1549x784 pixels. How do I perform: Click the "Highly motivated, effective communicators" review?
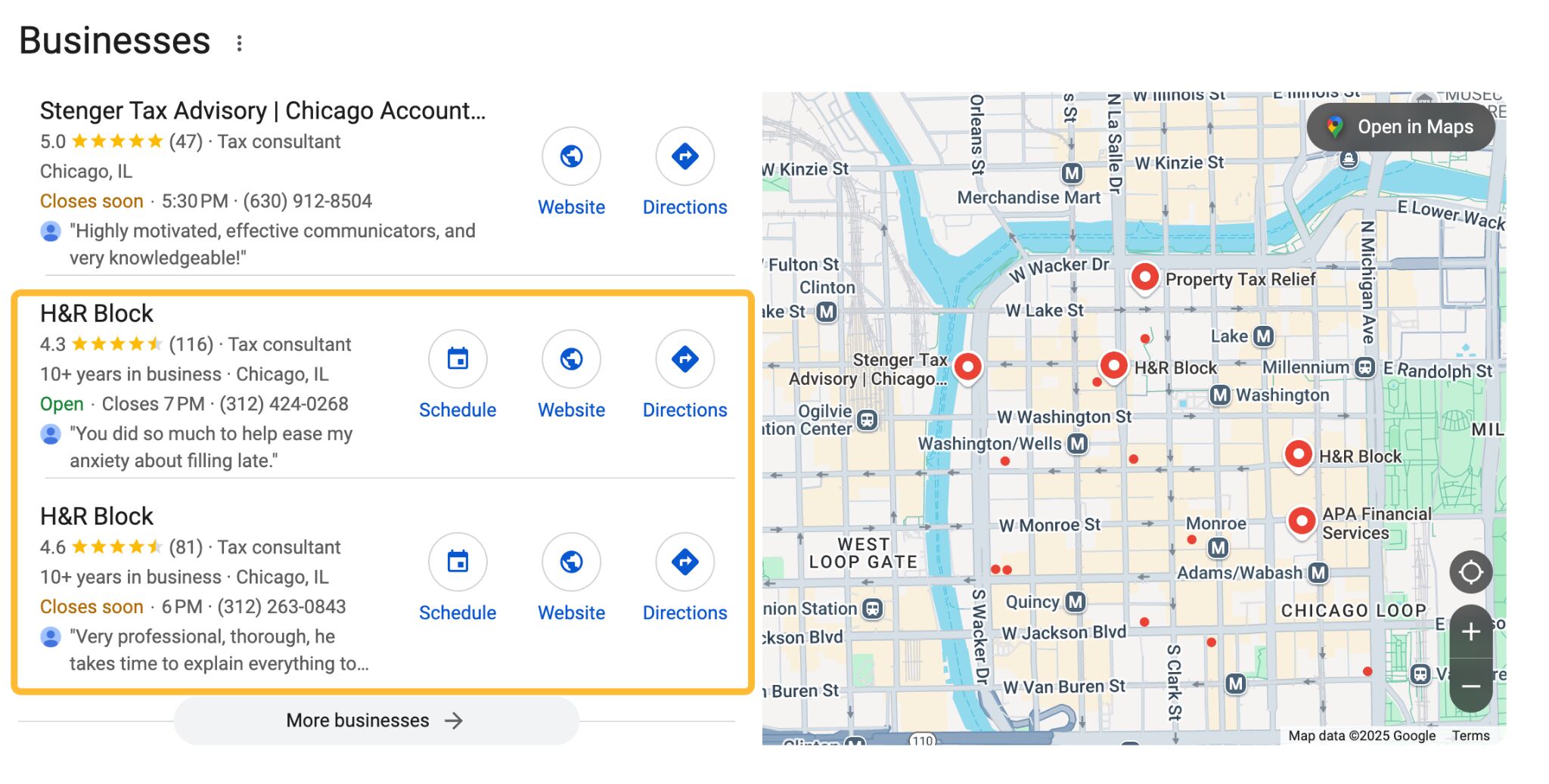(x=272, y=244)
